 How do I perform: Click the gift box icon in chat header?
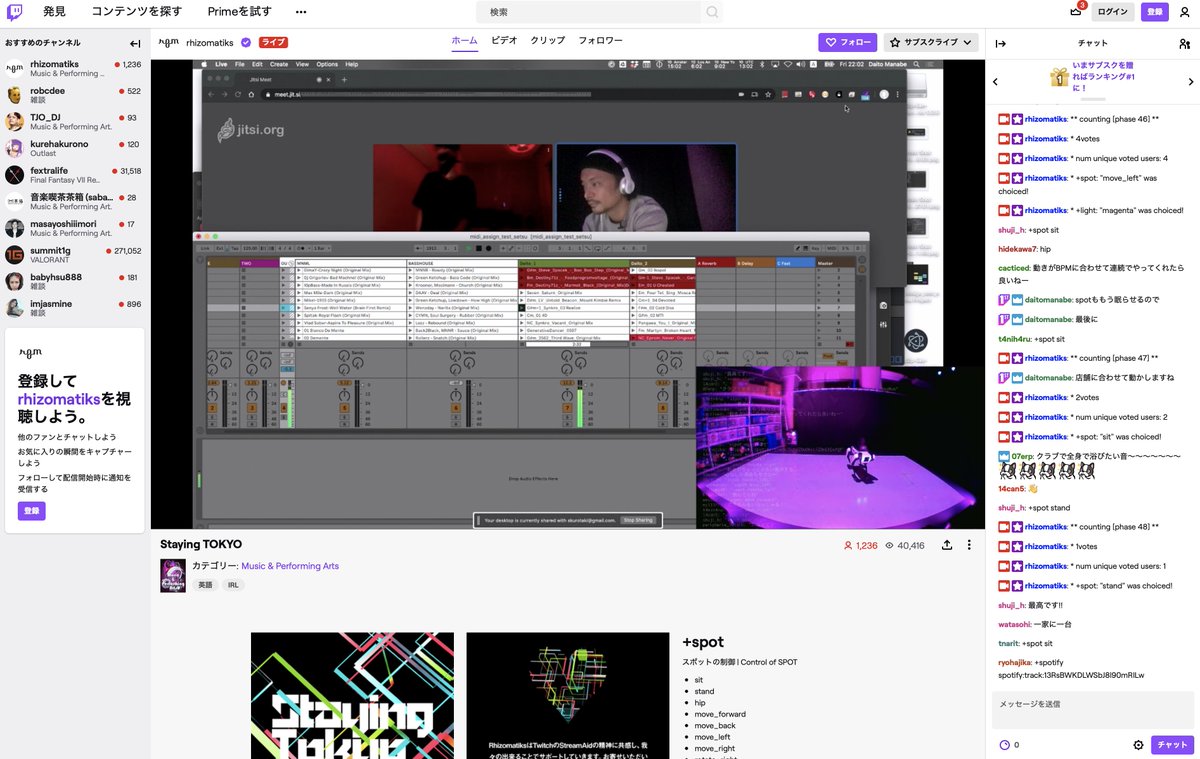pos(1059,77)
